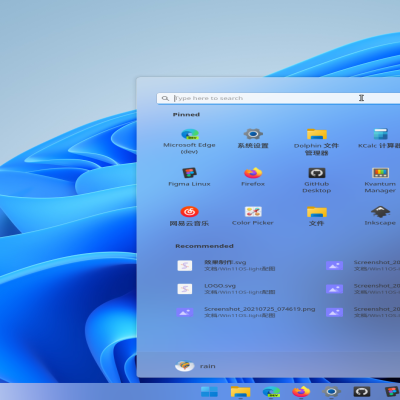Launch Inkscape from pinned apps
The image size is (400, 400).
380,216
